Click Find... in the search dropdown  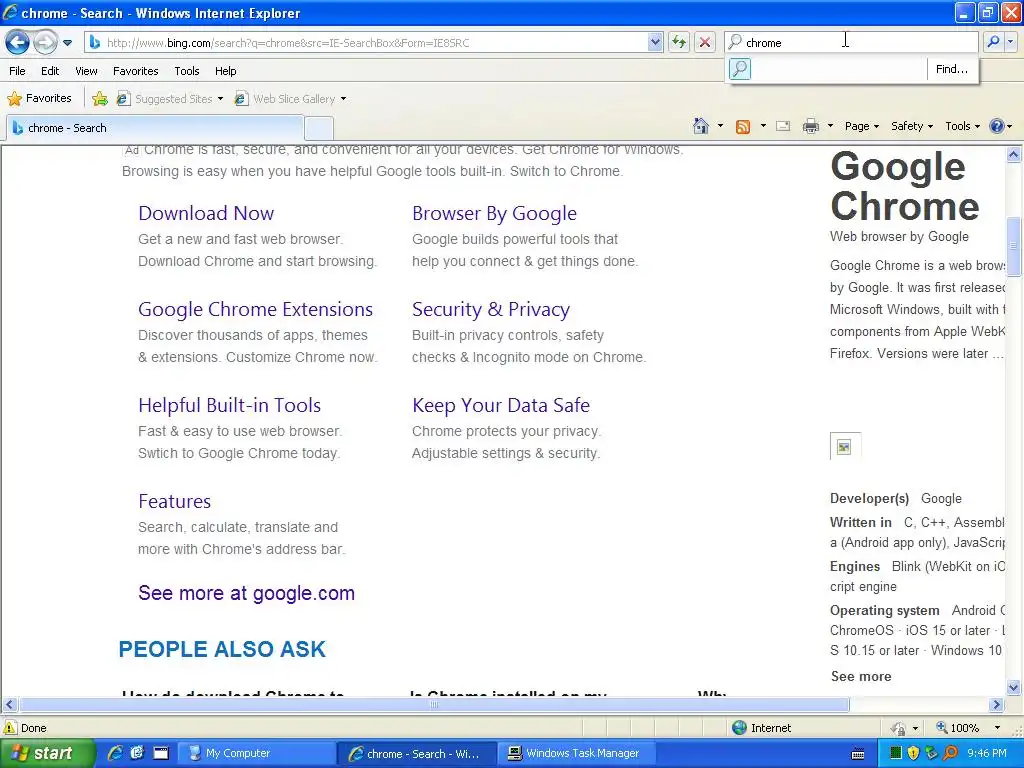952,69
